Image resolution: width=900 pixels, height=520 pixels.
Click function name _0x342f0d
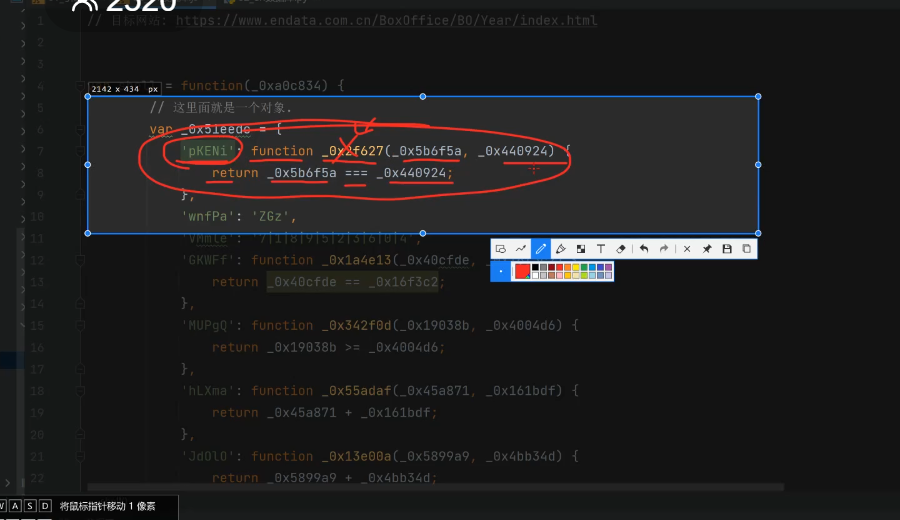pyautogui.click(x=356, y=325)
